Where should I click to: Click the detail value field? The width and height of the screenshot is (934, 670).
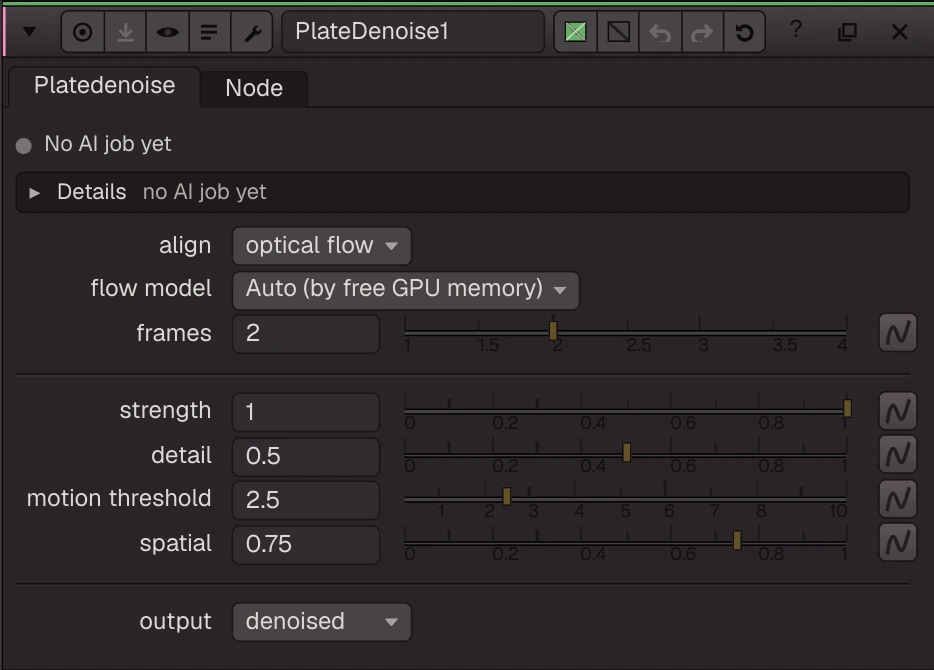(306, 457)
